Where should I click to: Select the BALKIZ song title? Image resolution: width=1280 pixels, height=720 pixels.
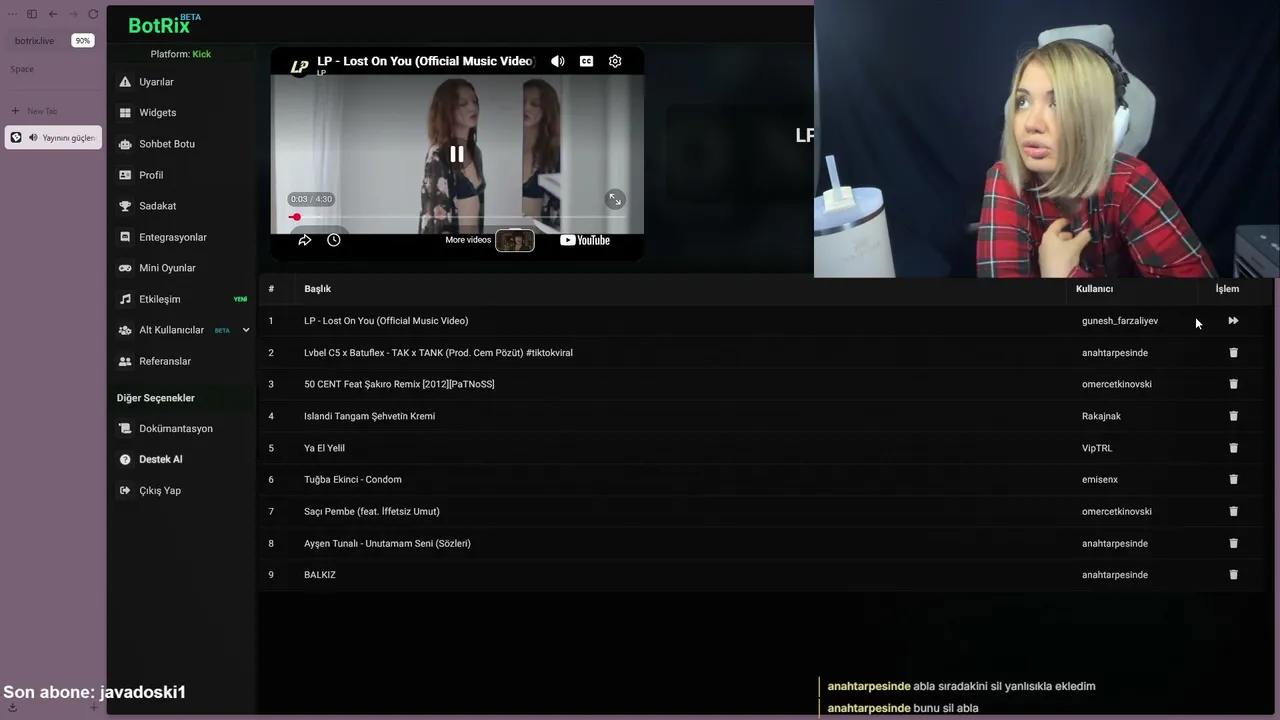tap(320, 575)
